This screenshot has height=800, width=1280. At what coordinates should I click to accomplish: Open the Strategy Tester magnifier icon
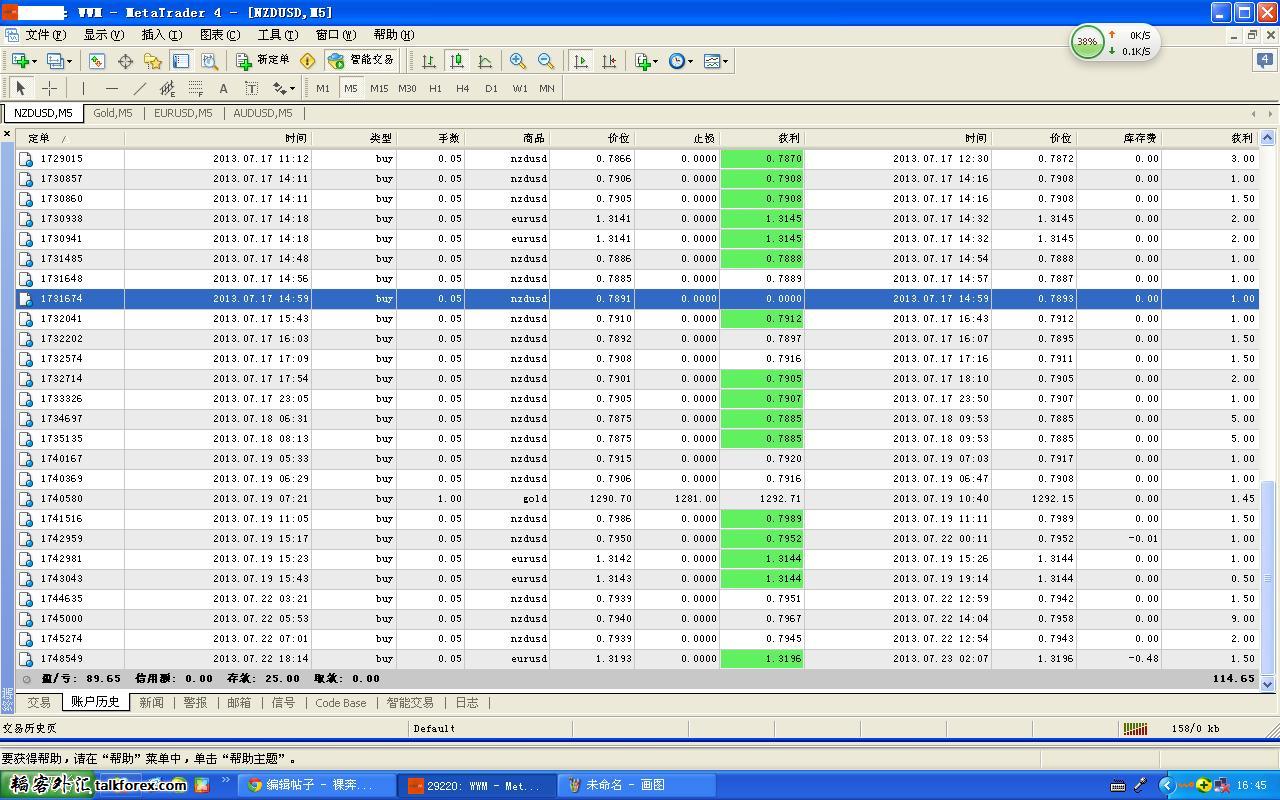209,61
